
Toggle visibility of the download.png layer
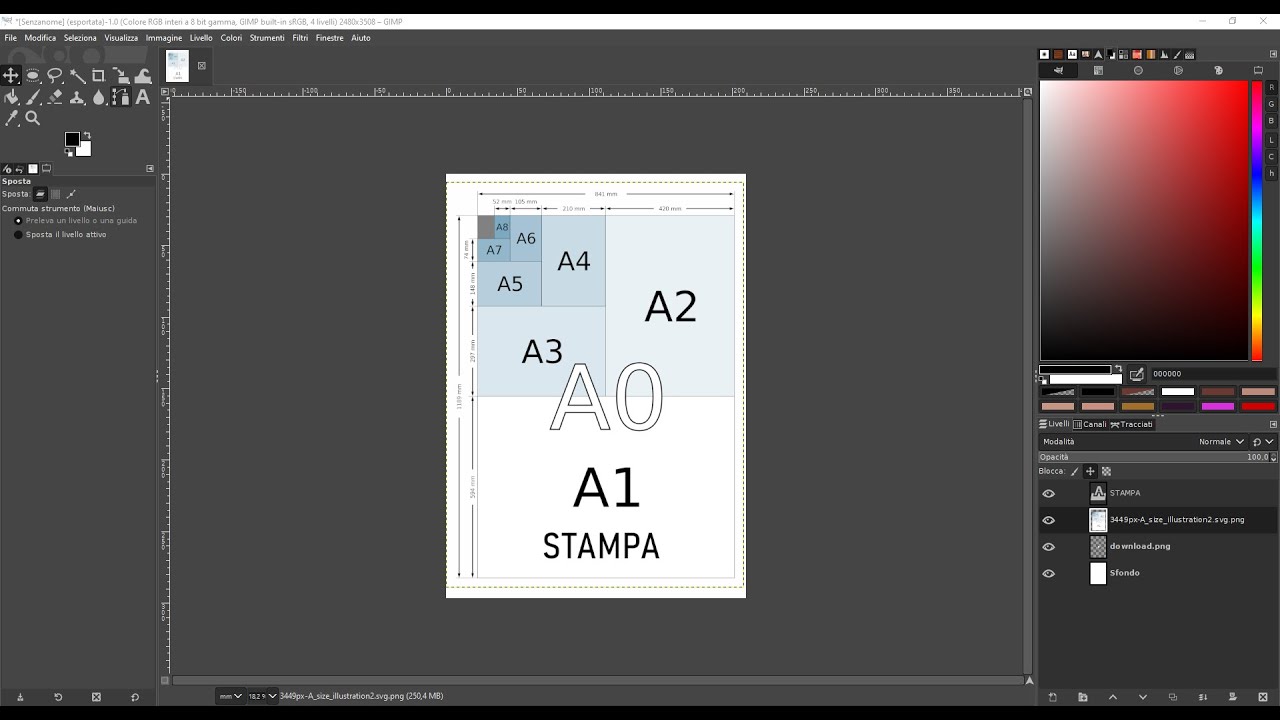1048,547
